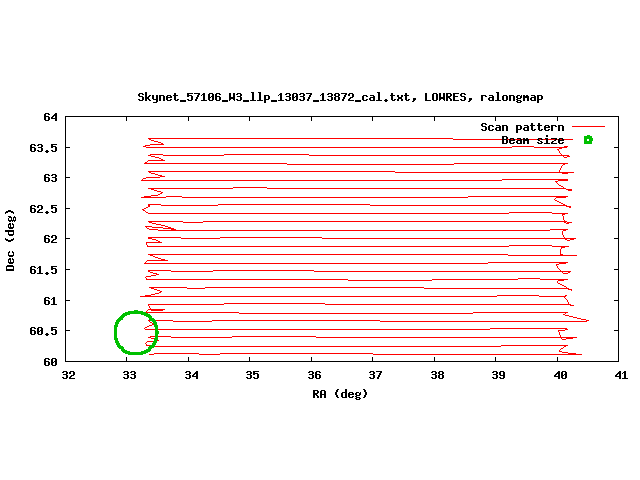Click the 'Dec (deg)' axis label

pos(10,240)
